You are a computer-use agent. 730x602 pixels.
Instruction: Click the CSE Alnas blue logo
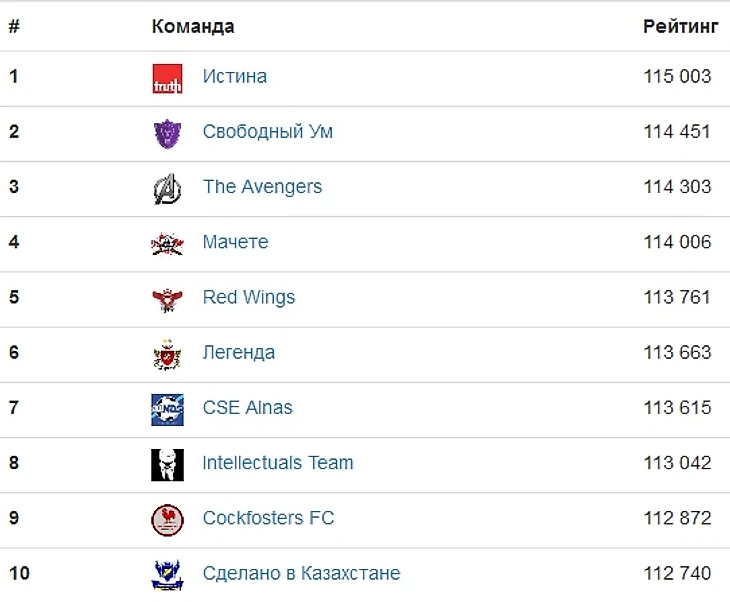[167, 409]
